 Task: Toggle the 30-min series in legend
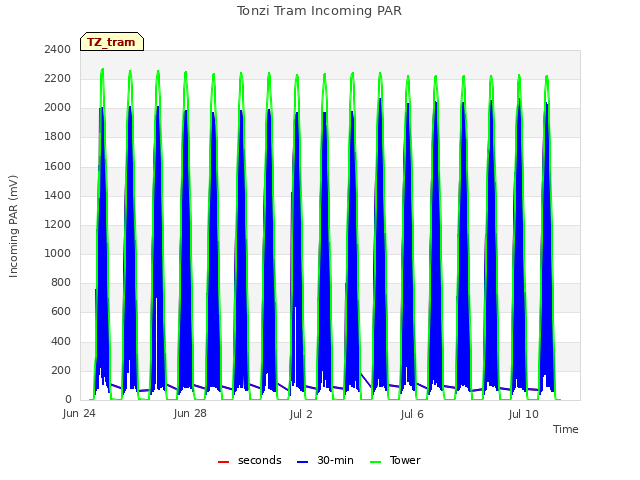[325, 460]
